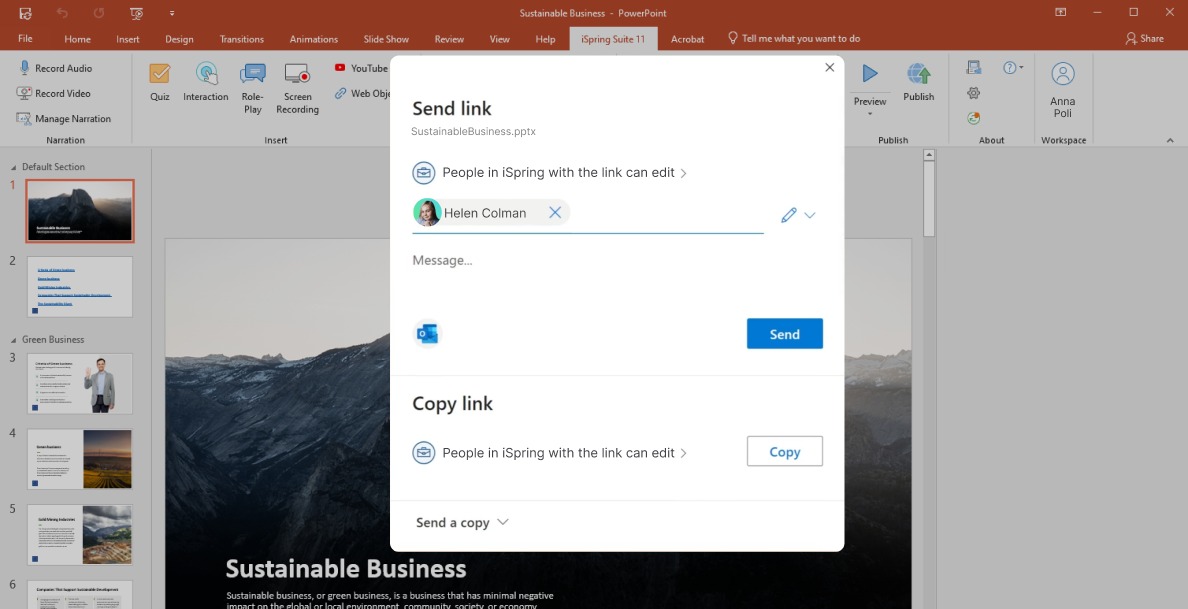Image resolution: width=1188 pixels, height=609 pixels.
Task: Start a Screen Recording
Action: [x=297, y=88]
